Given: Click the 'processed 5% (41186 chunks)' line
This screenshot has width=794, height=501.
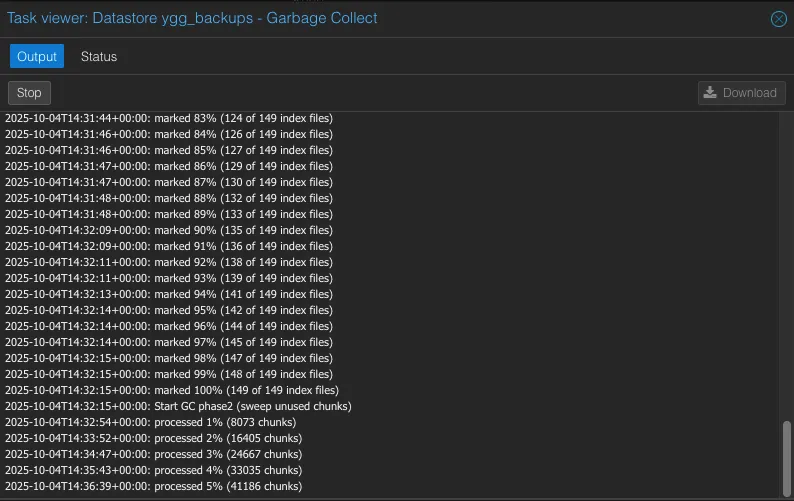Looking at the screenshot, I should click(x=153, y=486).
